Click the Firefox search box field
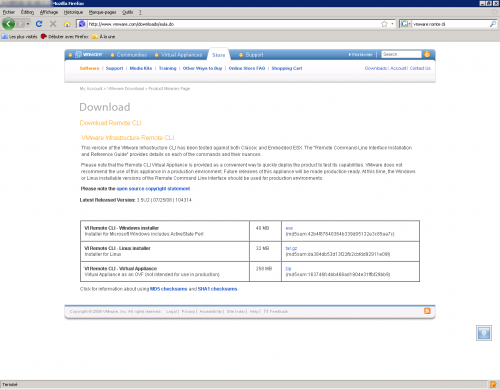The width and height of the screenshot is (500, 390). [x=450, y=24]
